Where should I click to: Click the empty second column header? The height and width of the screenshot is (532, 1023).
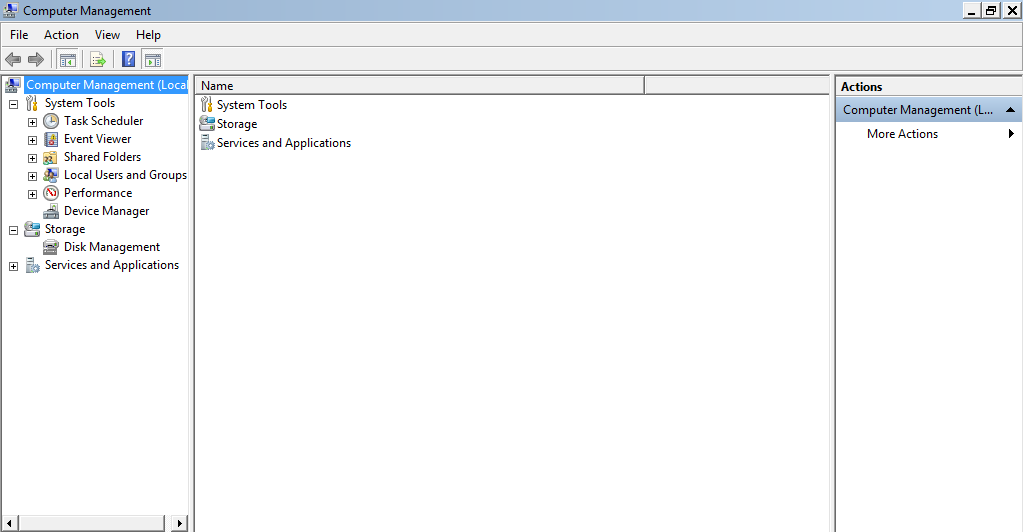[x=737, y=86]
